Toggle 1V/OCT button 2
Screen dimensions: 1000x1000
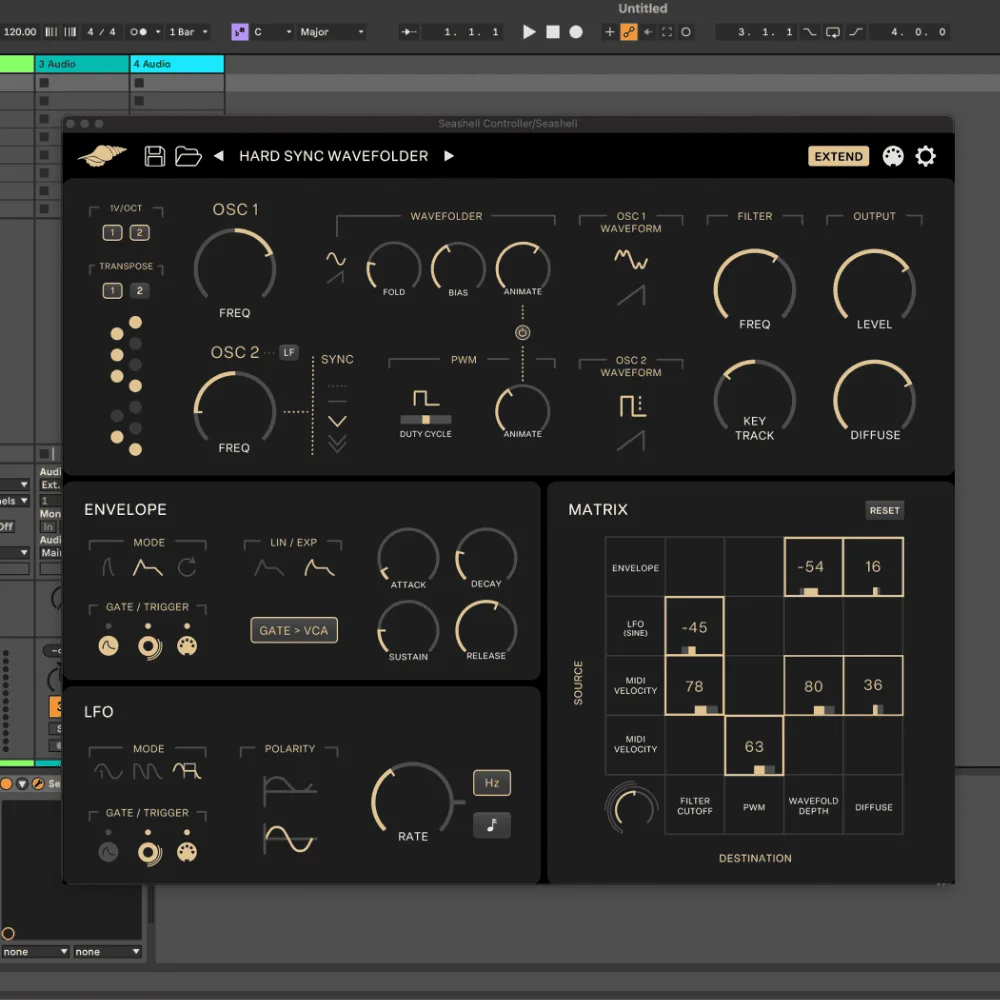(139, 233)
